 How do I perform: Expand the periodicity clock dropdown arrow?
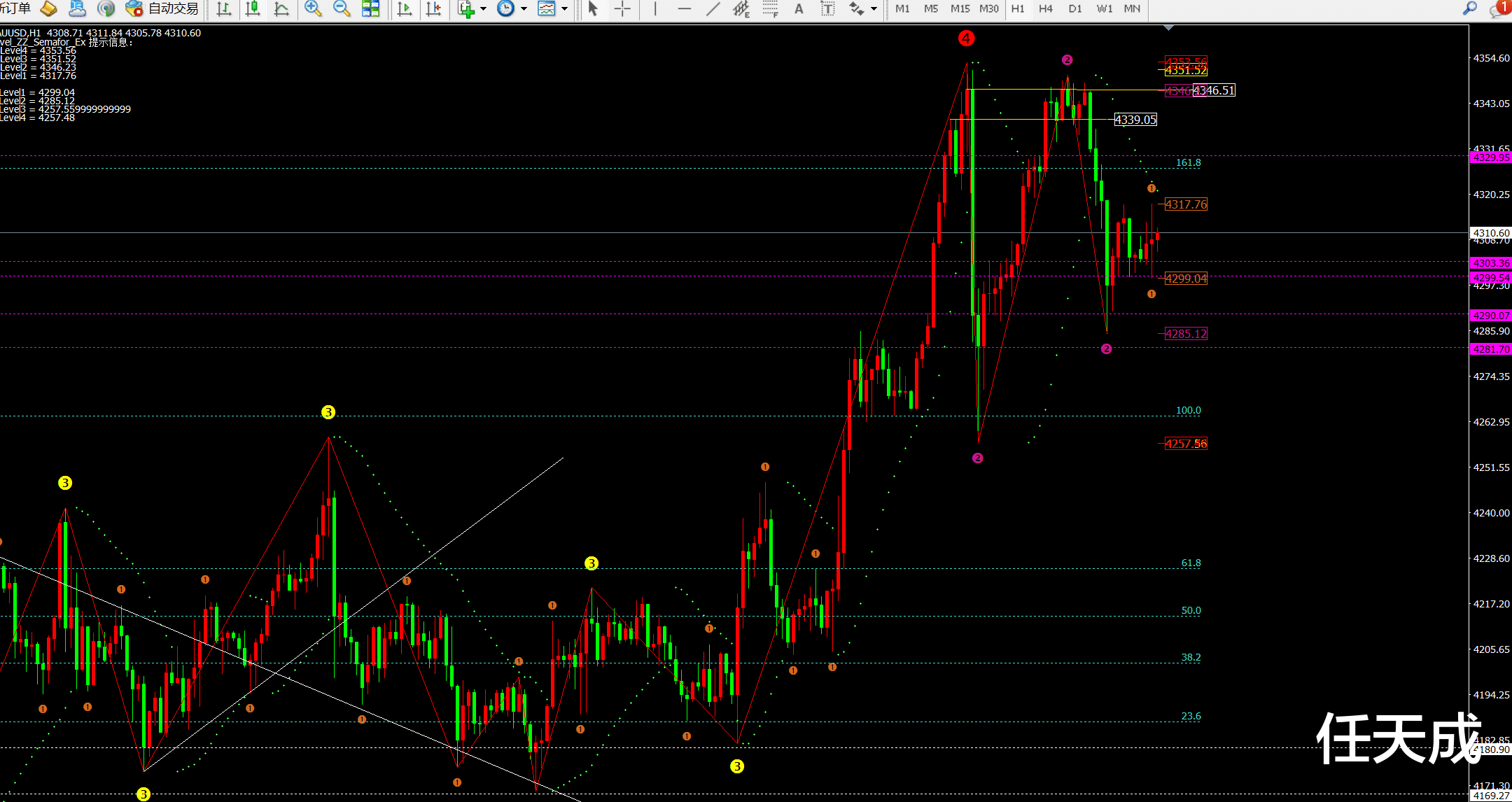(524, 9)
